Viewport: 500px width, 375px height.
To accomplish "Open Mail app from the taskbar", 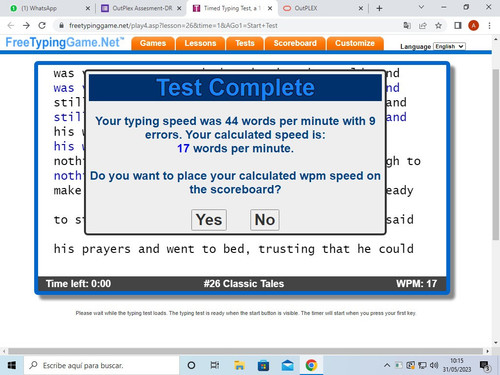I will click(287, 366).
